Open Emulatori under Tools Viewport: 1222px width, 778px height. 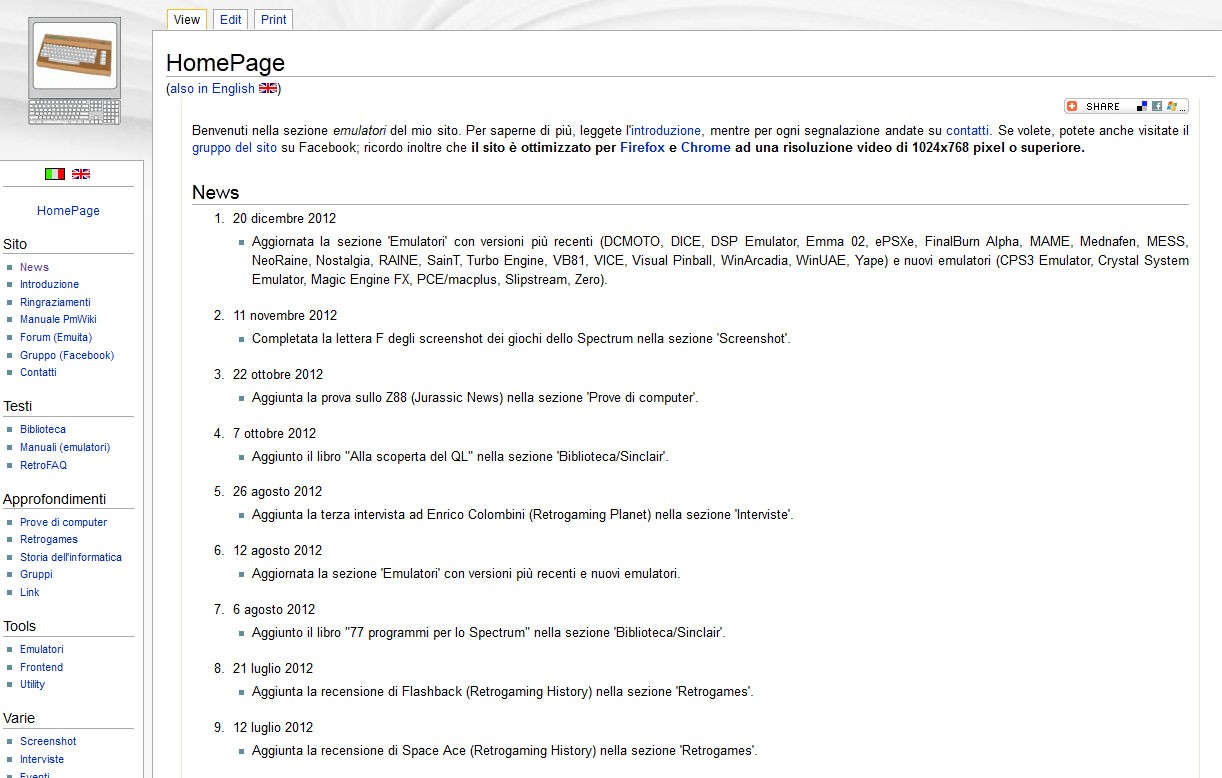coord(41,649)
